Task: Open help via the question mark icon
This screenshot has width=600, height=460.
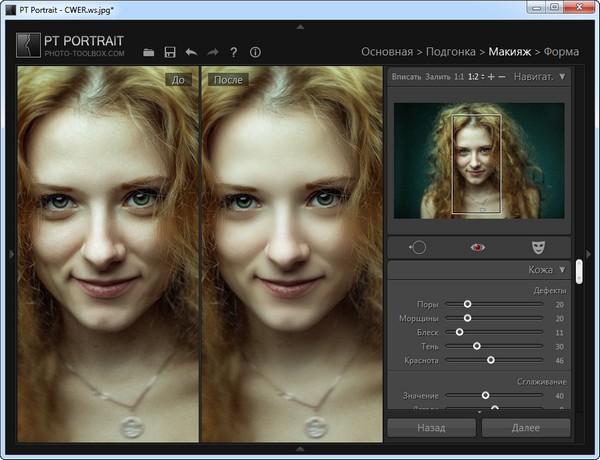Action: point(233,52)
